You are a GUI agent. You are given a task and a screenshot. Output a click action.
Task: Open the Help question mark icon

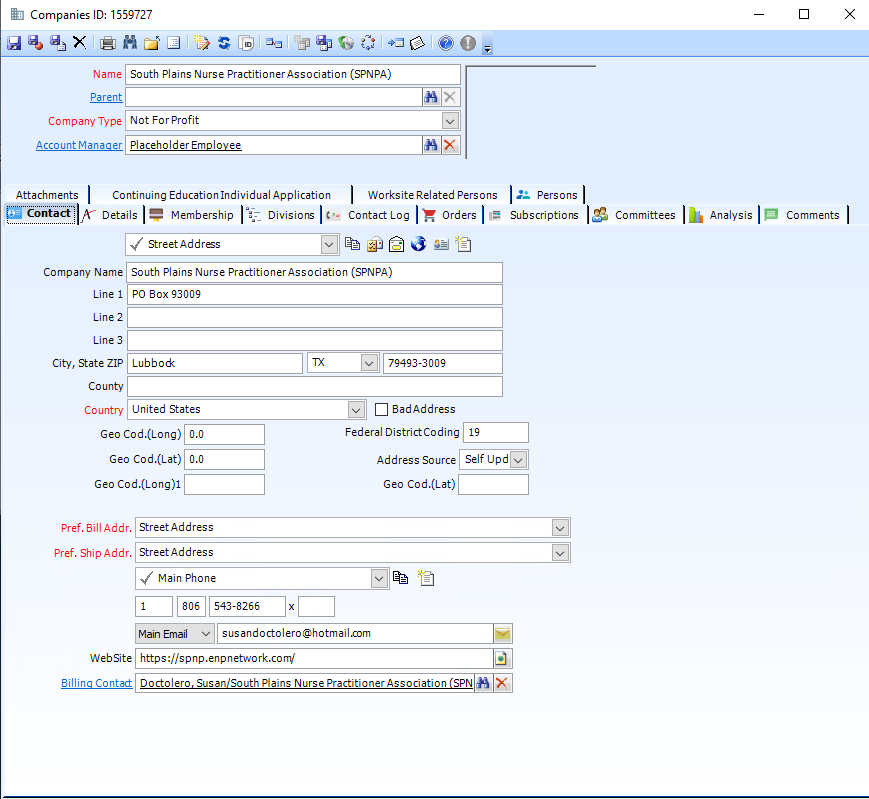click(445, 42)
